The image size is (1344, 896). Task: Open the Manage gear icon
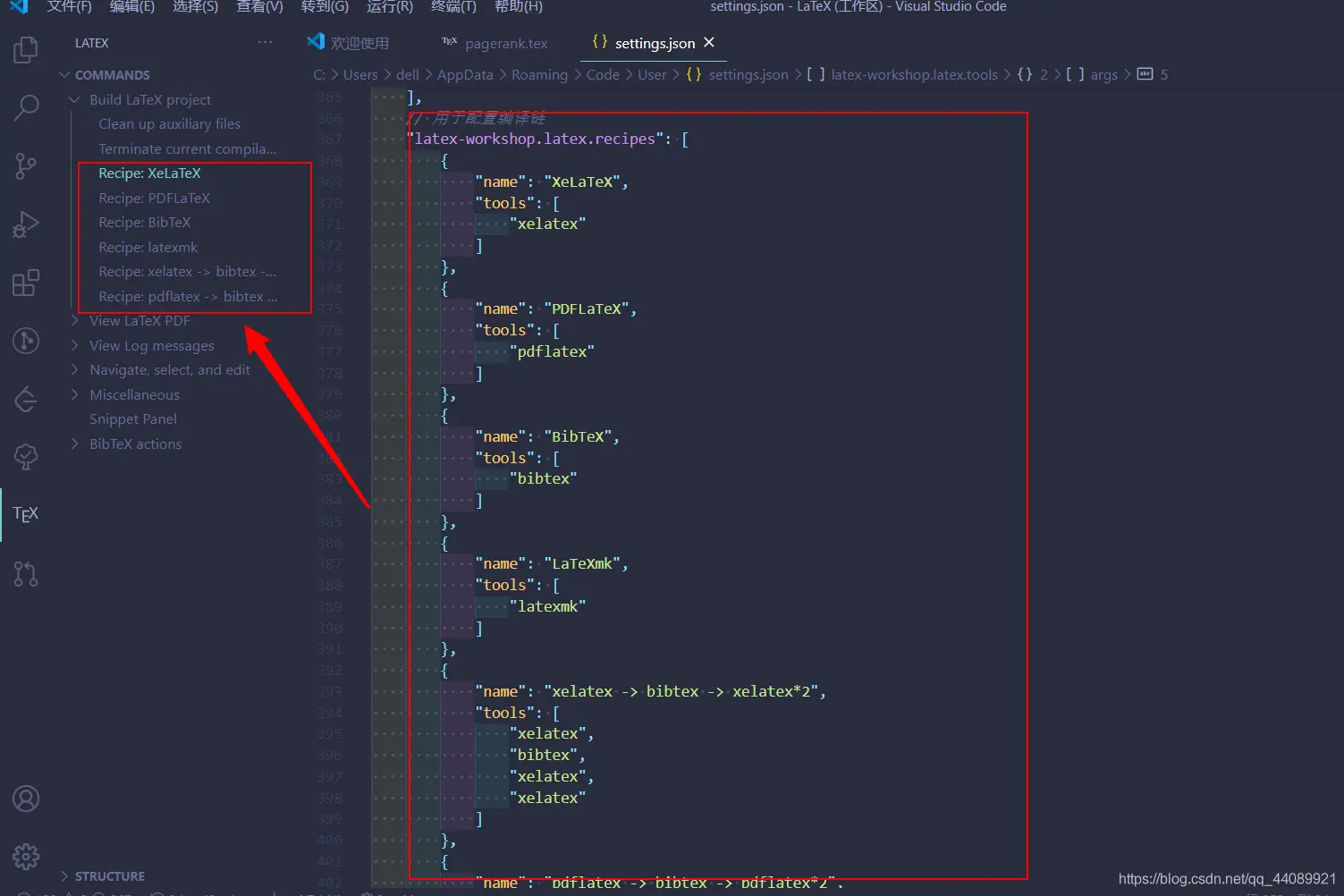26,857
